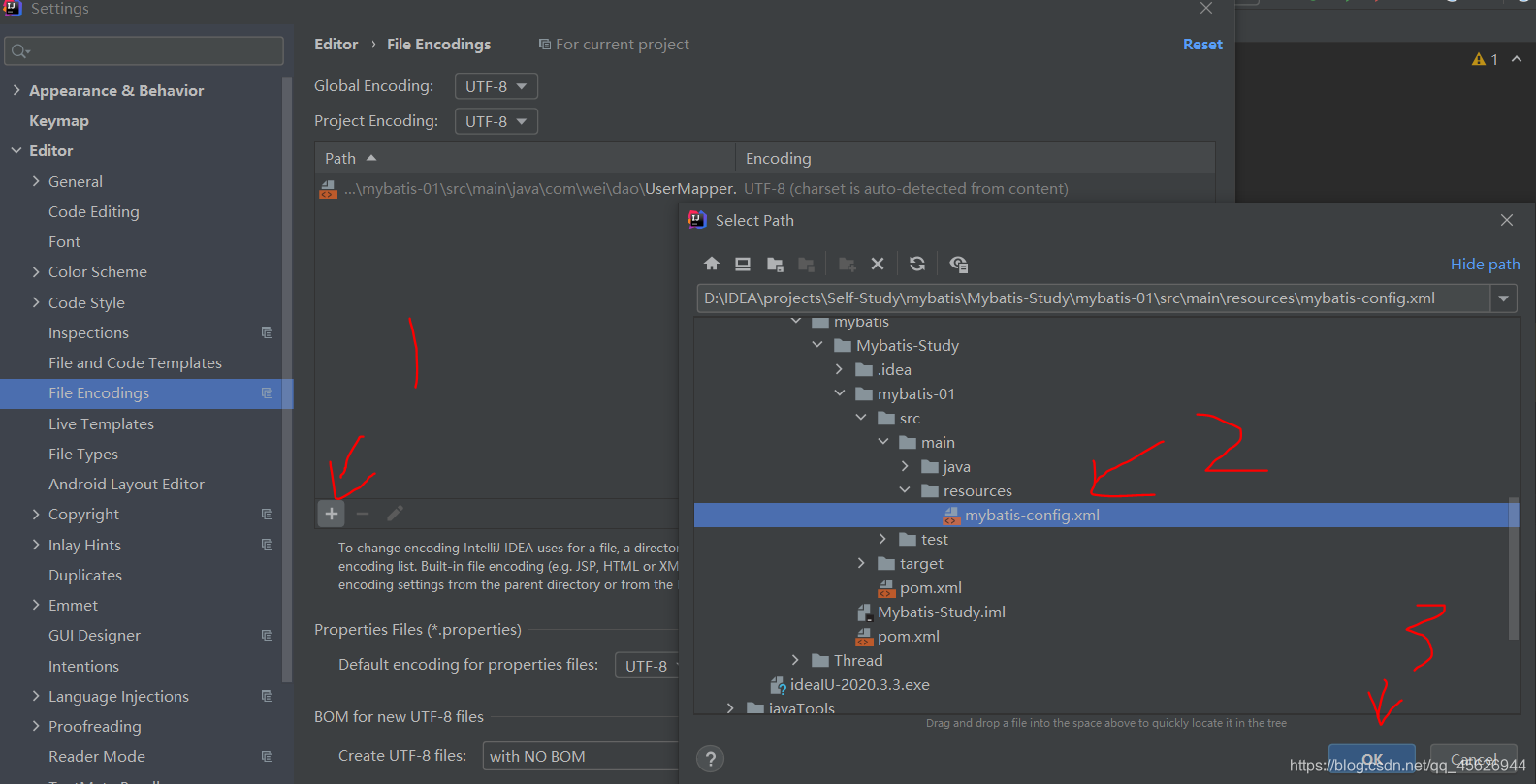Expand Appearance & Behavior settings section
This screenshot has width=1536, height=784.
click(16, 90)
